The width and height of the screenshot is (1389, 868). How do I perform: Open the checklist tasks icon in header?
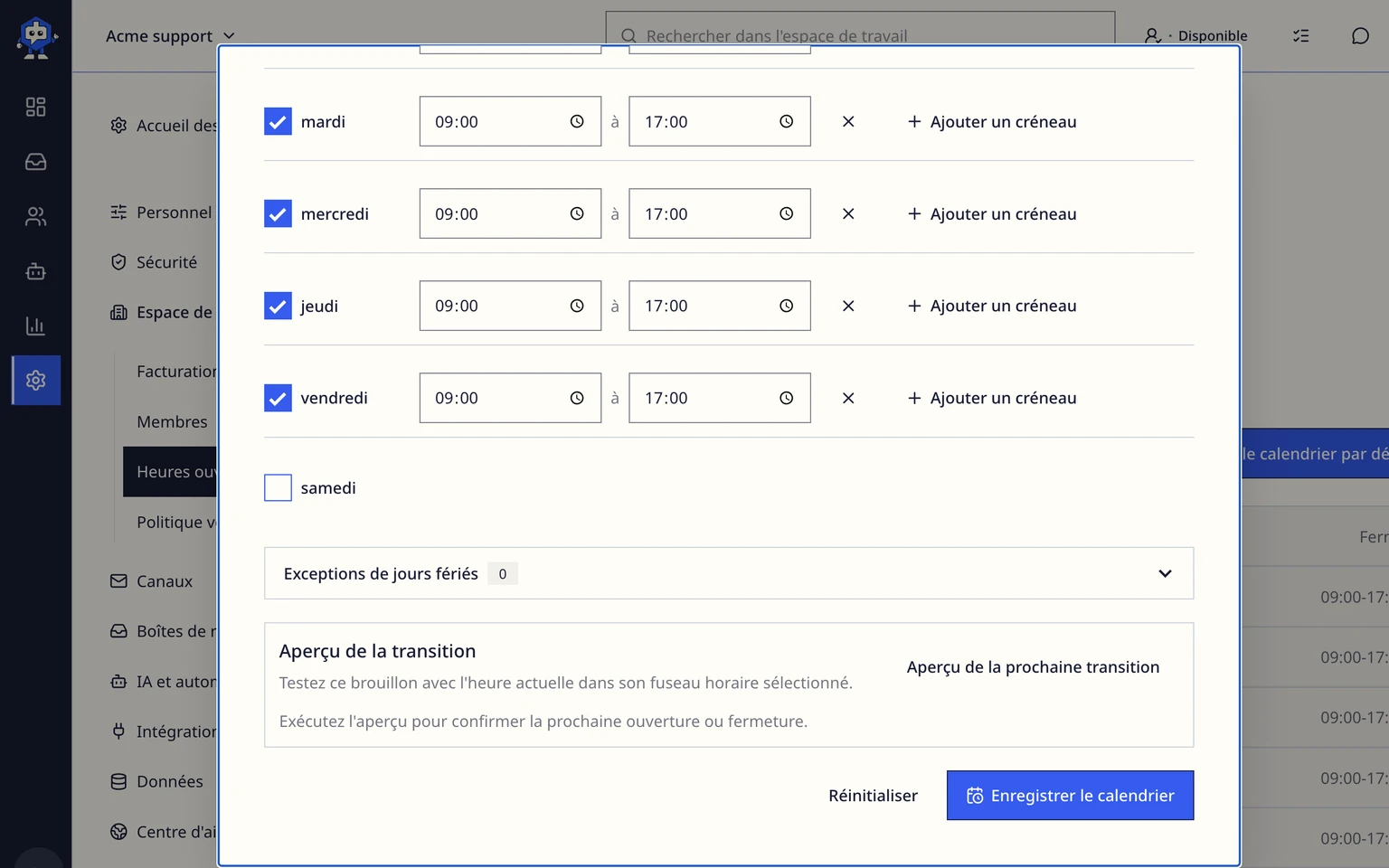tap(1301, 36)
